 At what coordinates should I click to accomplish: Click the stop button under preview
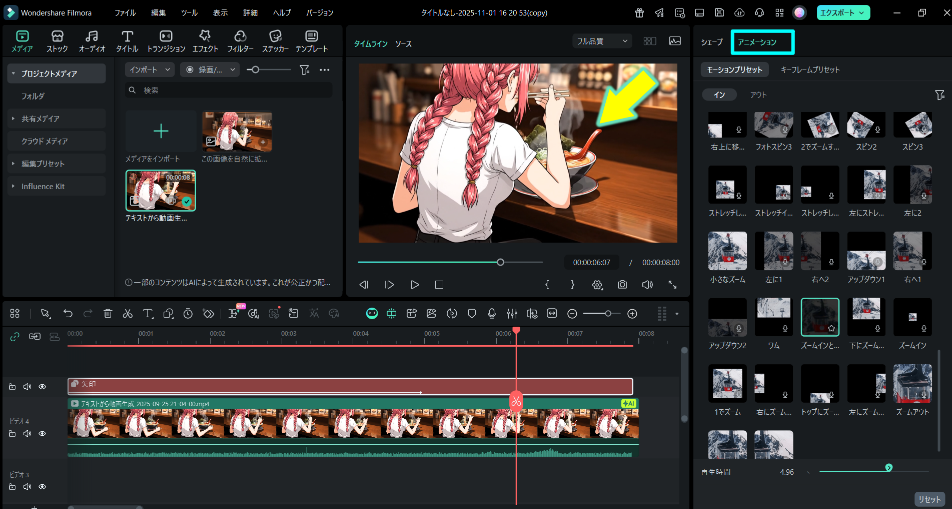pyautogui.click(x=439, y=284)
